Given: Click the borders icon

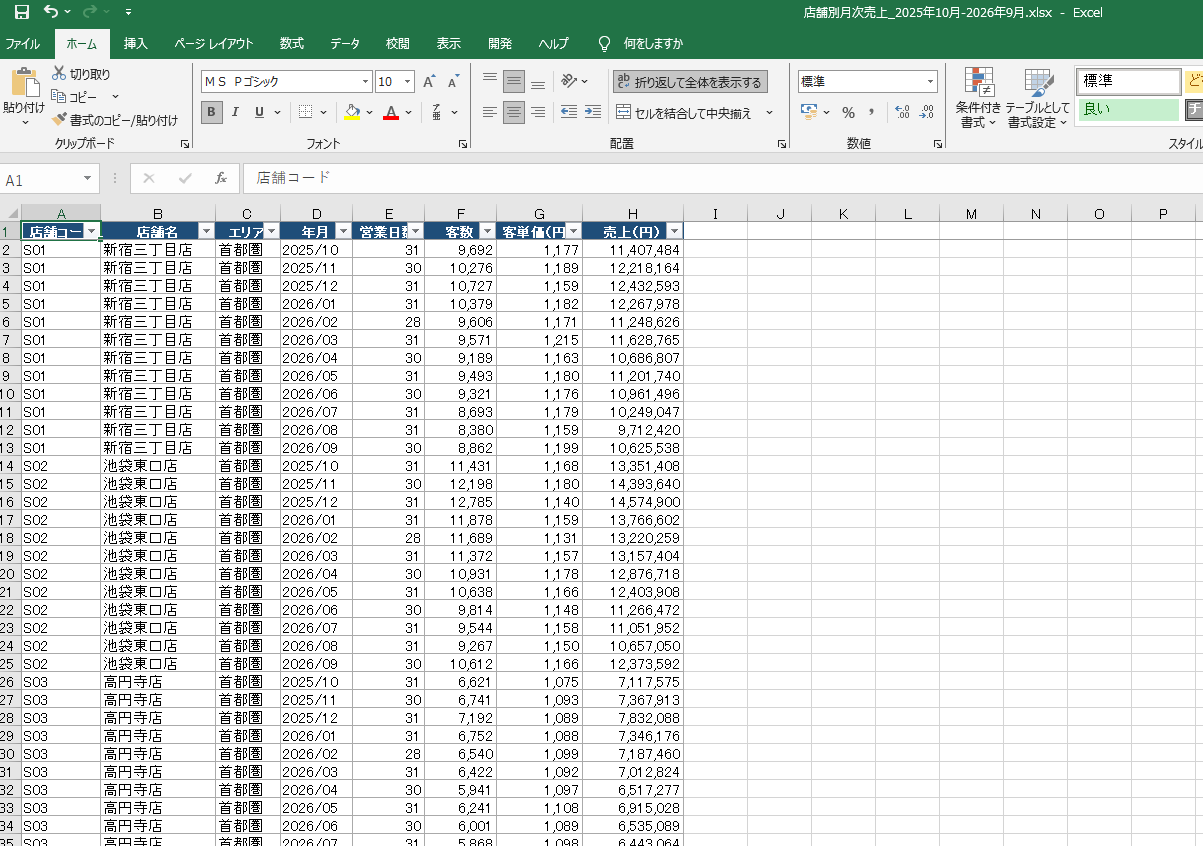Looking at the screenshot, I should (306, 112).
